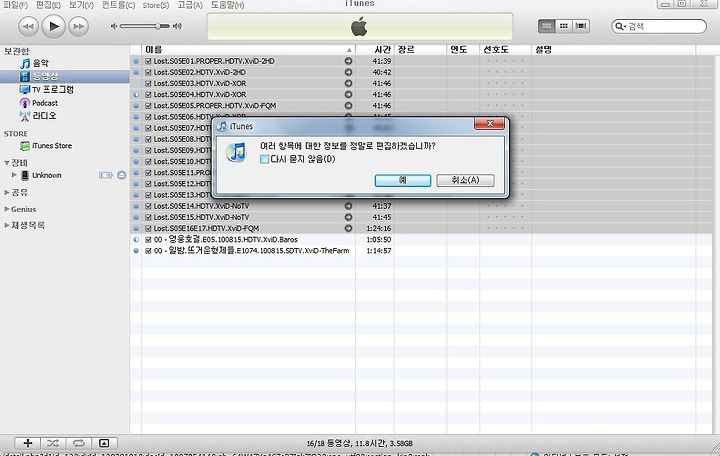Uncheck Lost.S05E02.HDTV.XviD-2HD checkbox
The width and height of the screenshot is (720, 456).
coord(148,72)
